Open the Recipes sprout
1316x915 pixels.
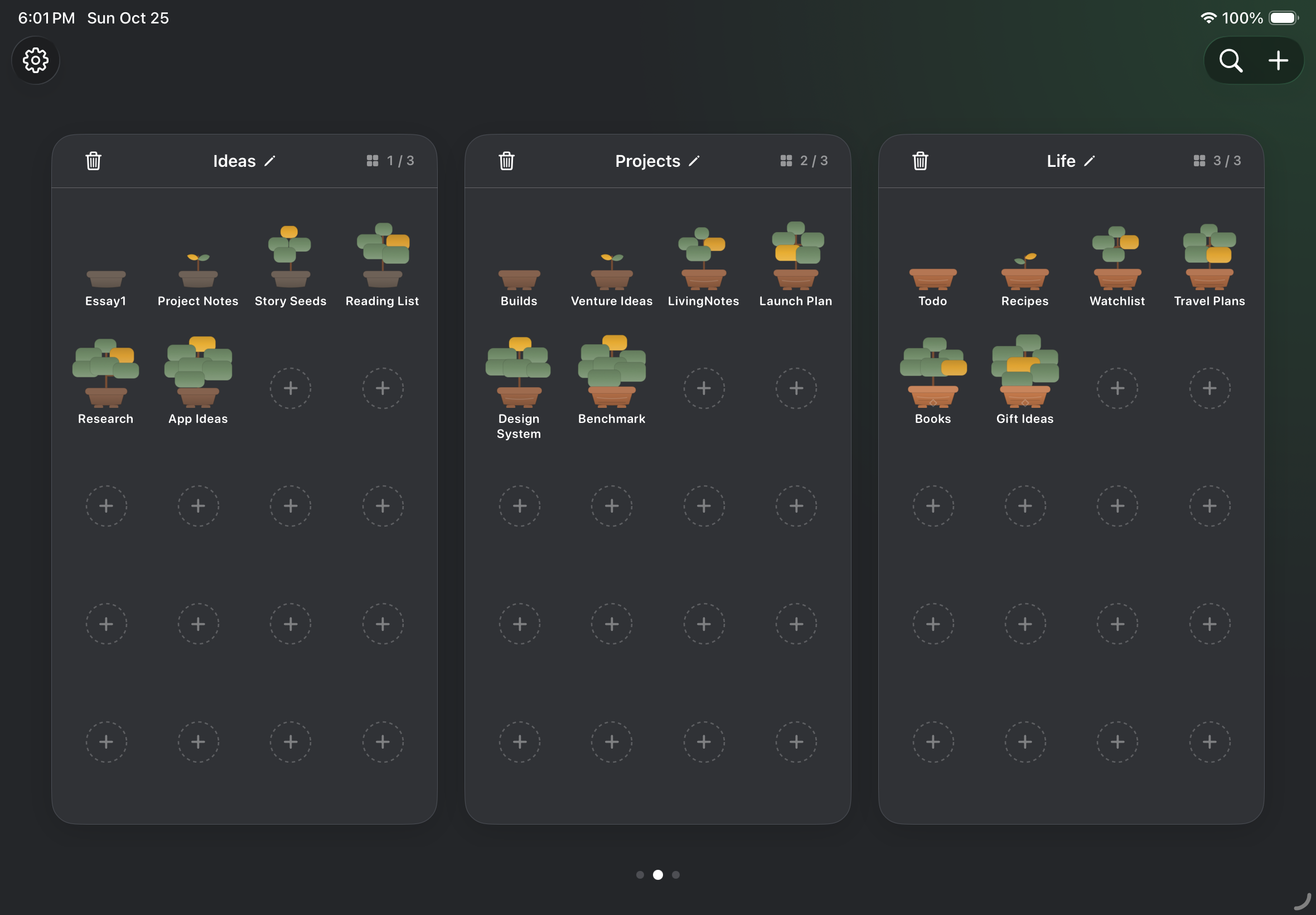tap(1025, 271)
